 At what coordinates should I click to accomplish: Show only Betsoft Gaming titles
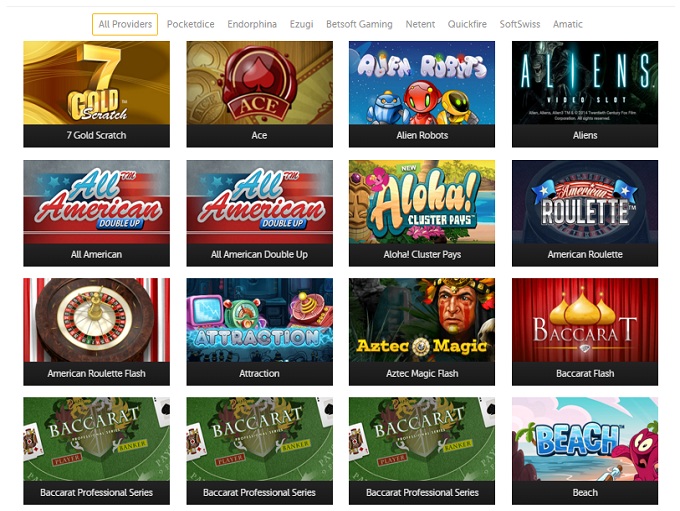coord(359,24)
